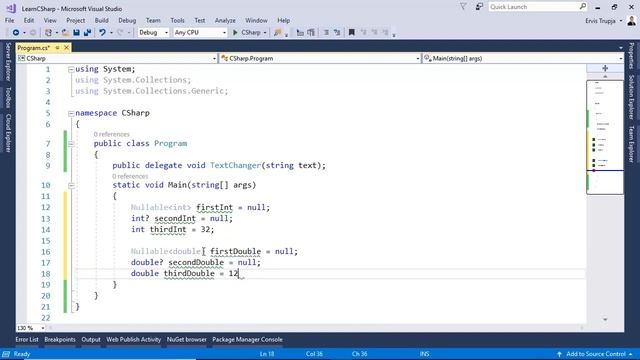The image size is (640, 360).
Task: Click the Quick Launch search magnifier
Action: [x=582, y=7]
